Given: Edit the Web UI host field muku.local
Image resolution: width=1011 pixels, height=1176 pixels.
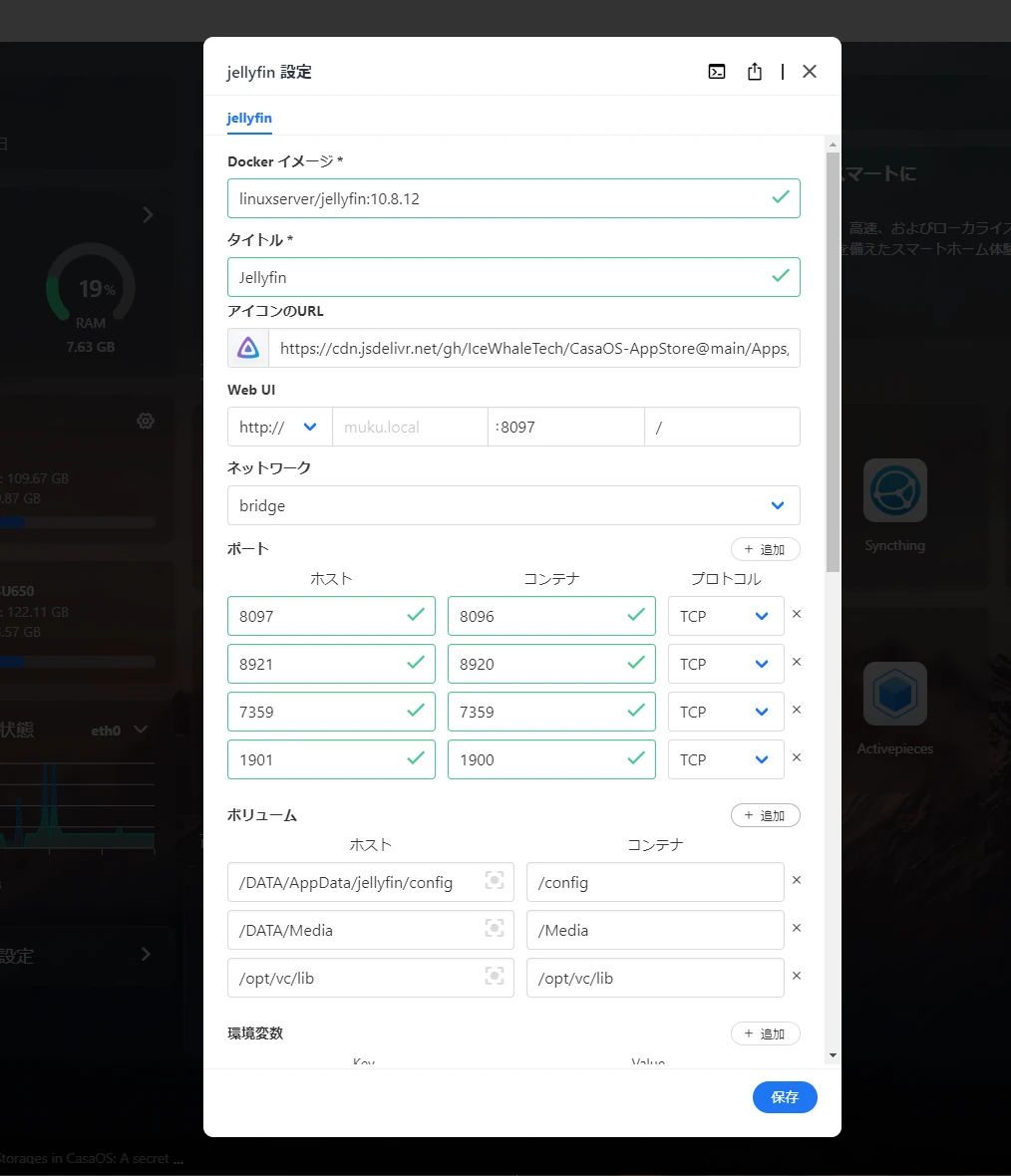Looking at the screenshot, I should coord(410,427).
